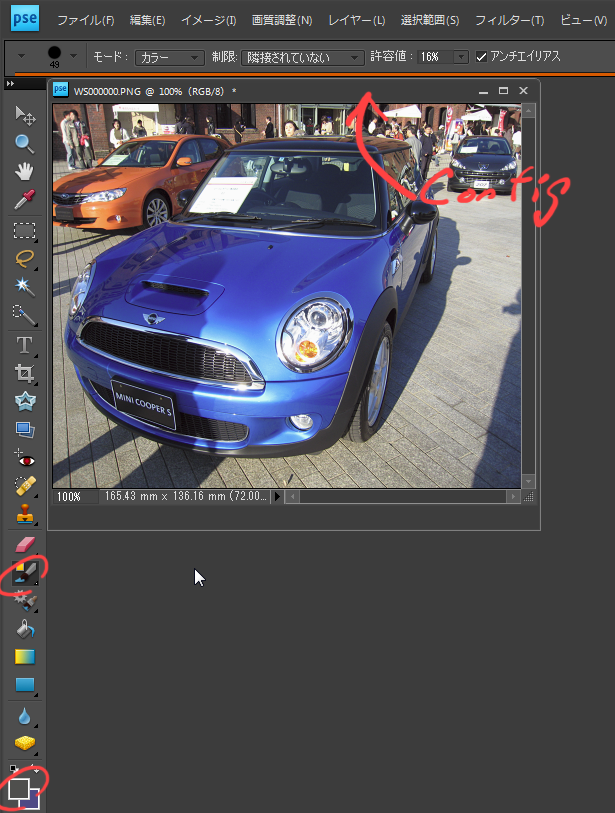Select the Paint Bucket tool
The image size is (615, 813).
[24, 629]
